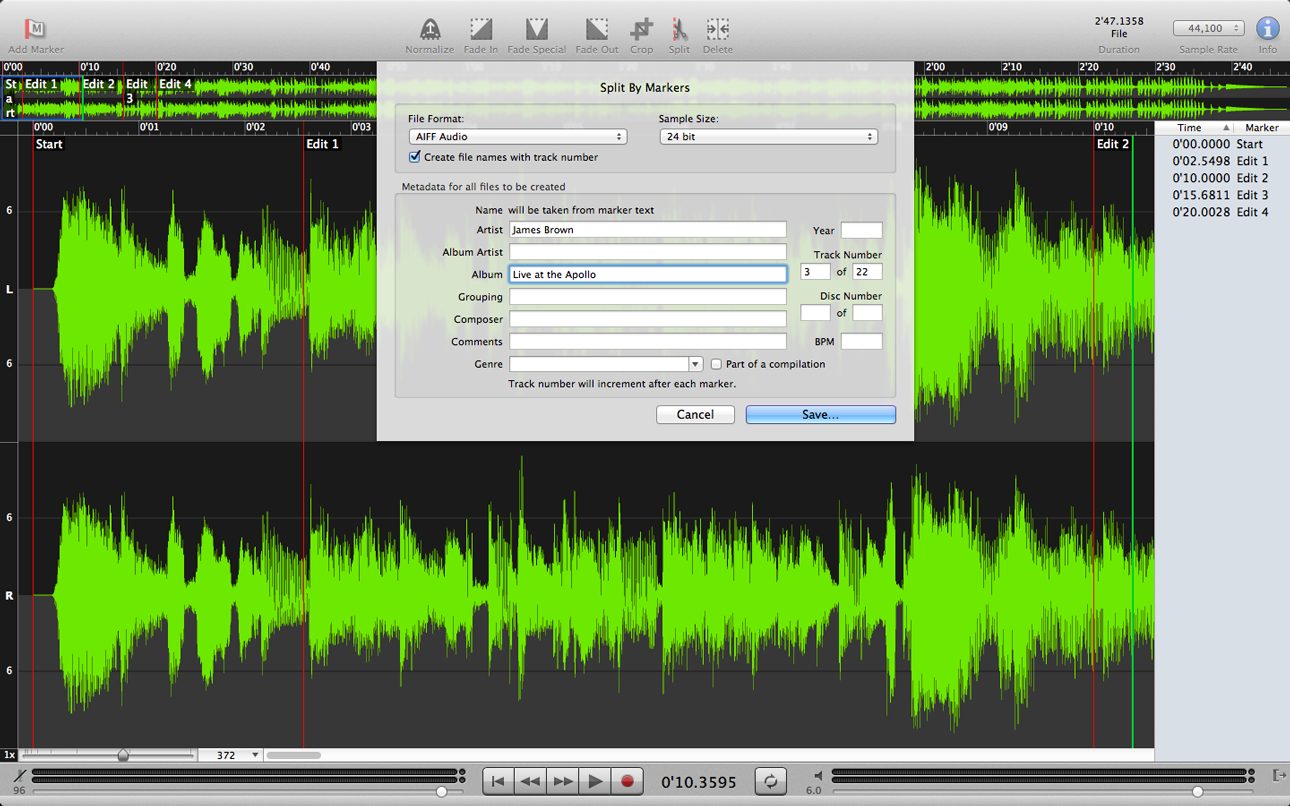1290x806 pixels.
Task: Expand the Sample Size dropdown
Action: click(768, 137)
